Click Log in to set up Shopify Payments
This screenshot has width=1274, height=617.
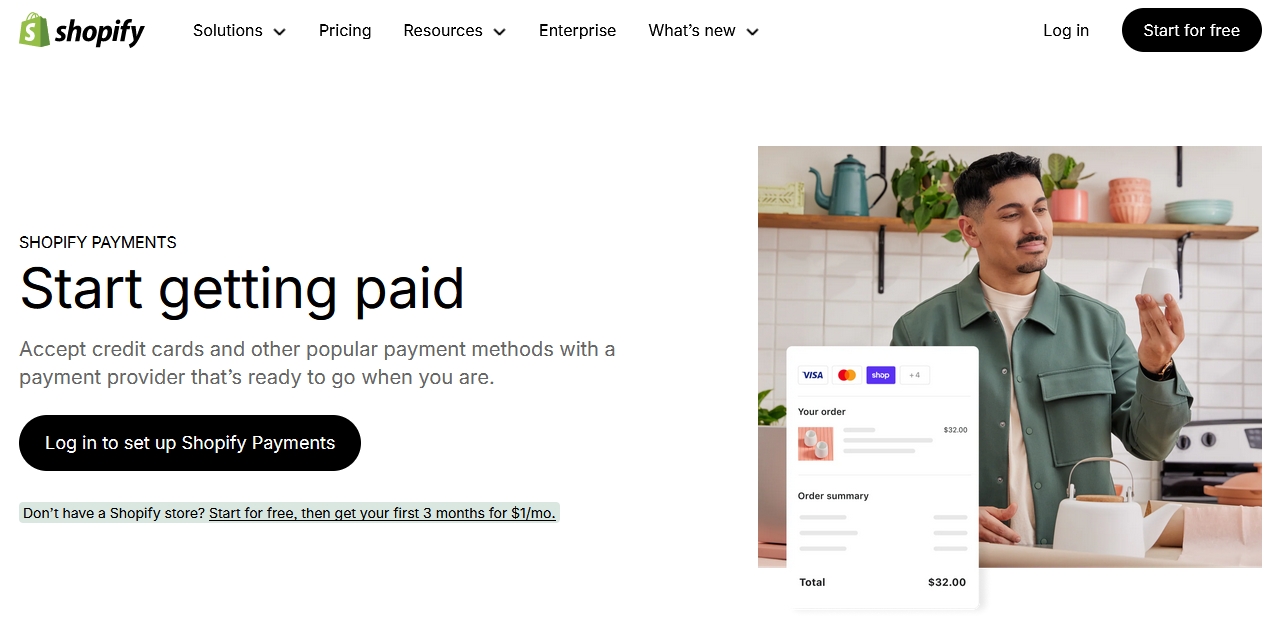tap(190, 443)
